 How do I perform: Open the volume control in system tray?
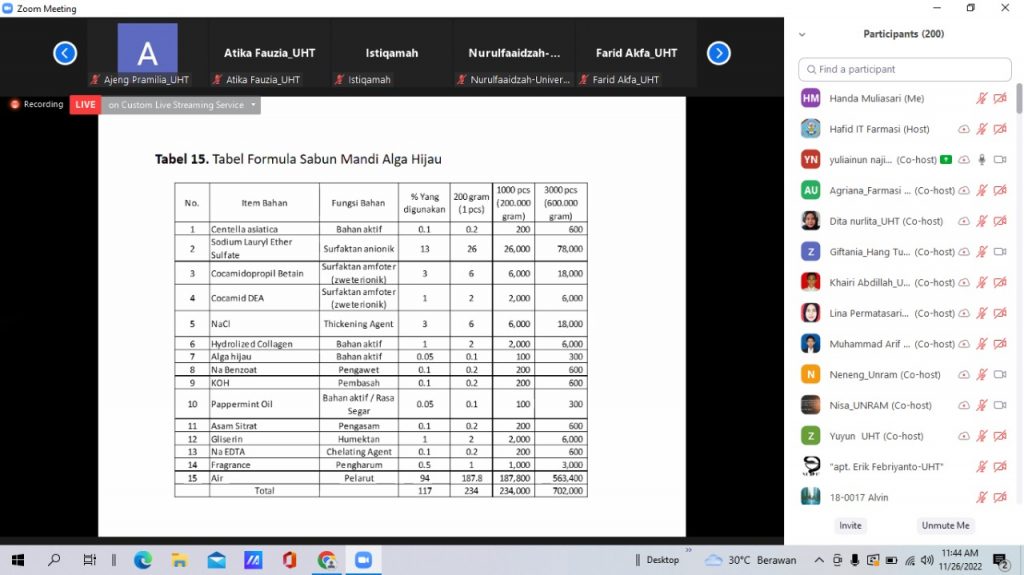pos(927,560)
